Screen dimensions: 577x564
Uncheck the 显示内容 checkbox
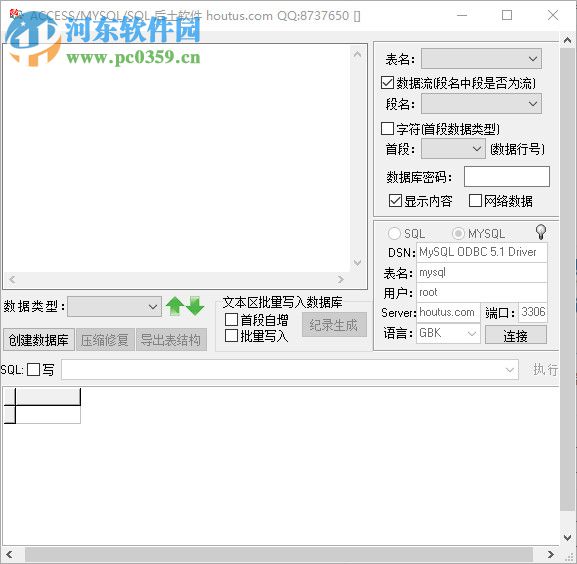point(395,201)
